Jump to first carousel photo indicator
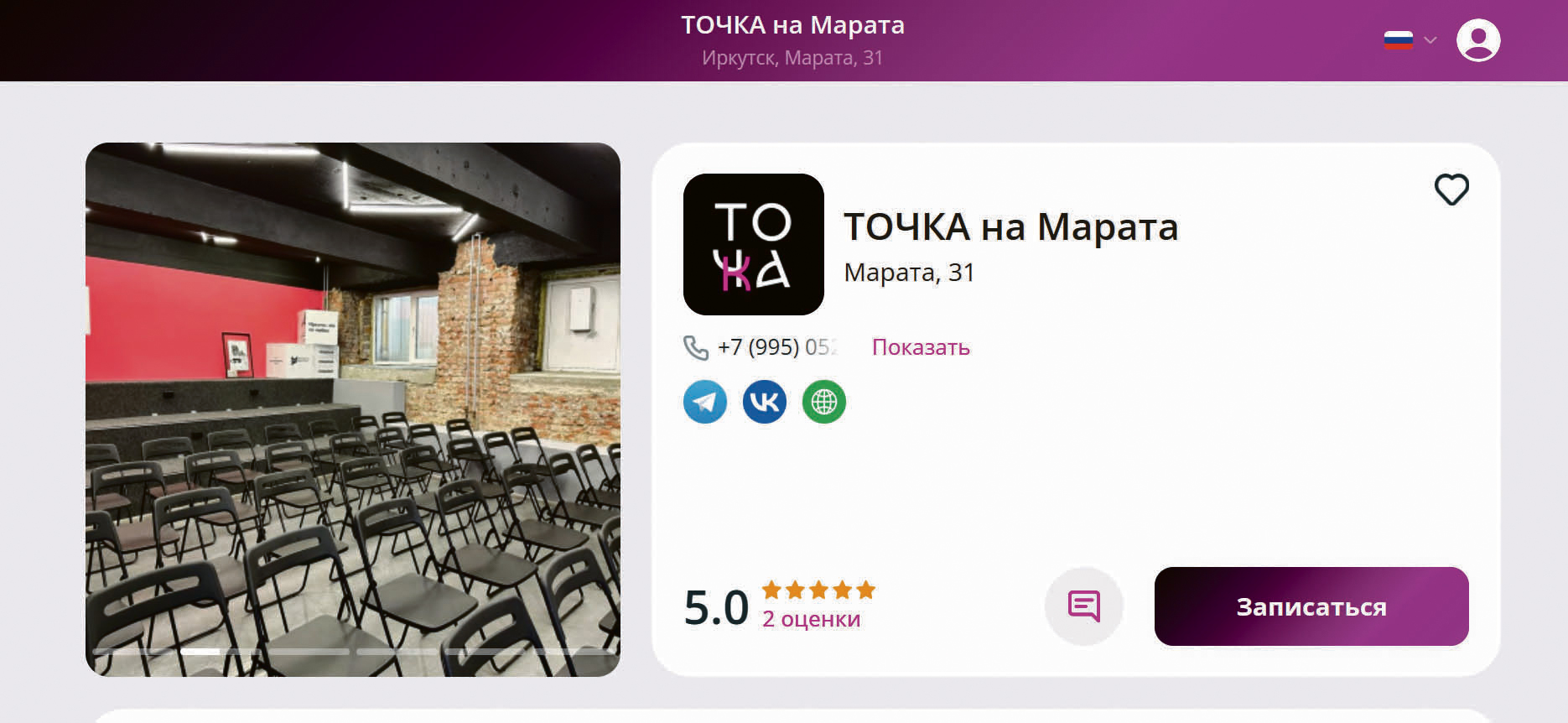This screenshot has height=723, width=1568. [133, 651]
